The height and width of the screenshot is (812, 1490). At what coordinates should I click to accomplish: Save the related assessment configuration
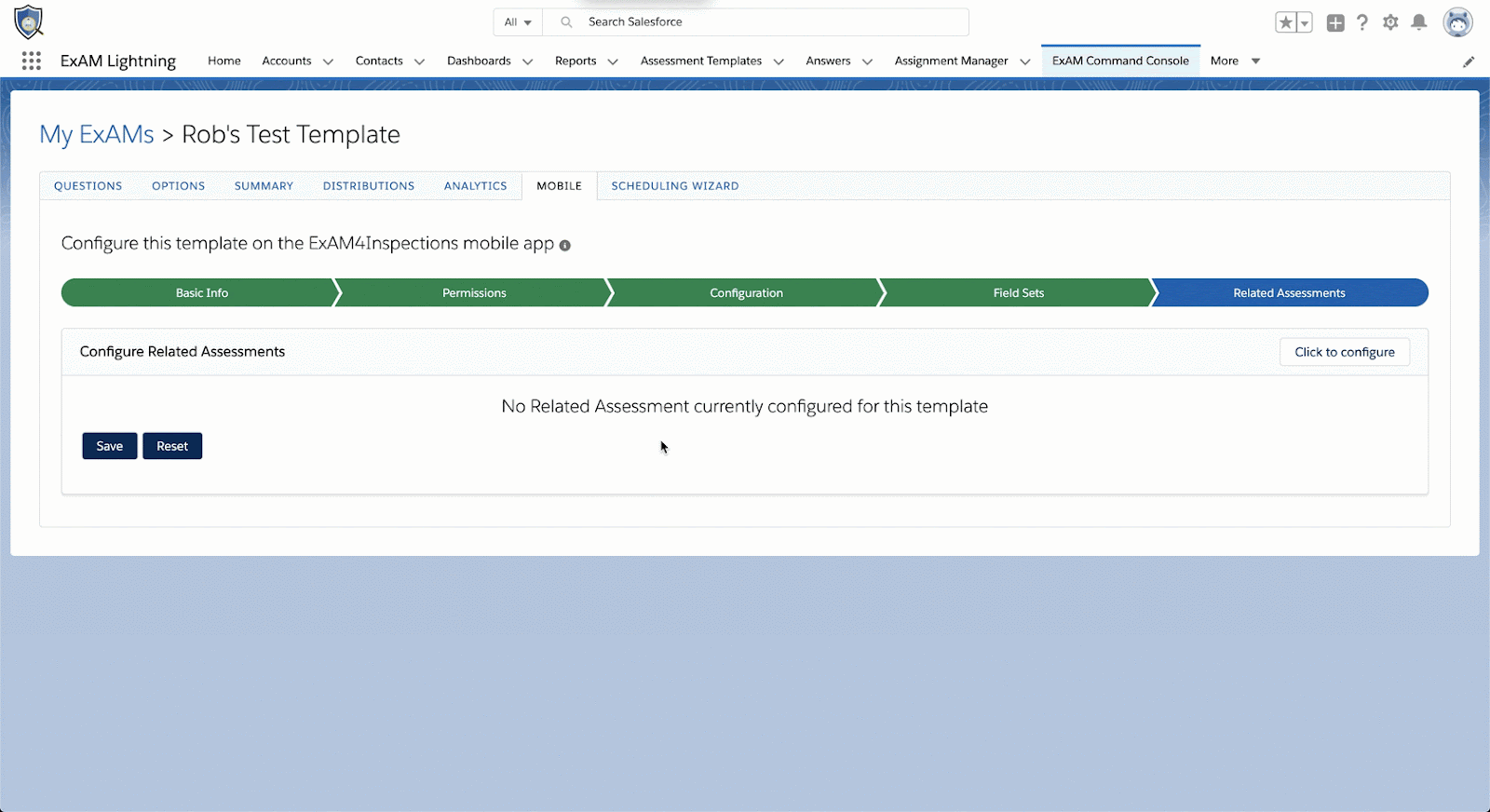coord(110,446)
